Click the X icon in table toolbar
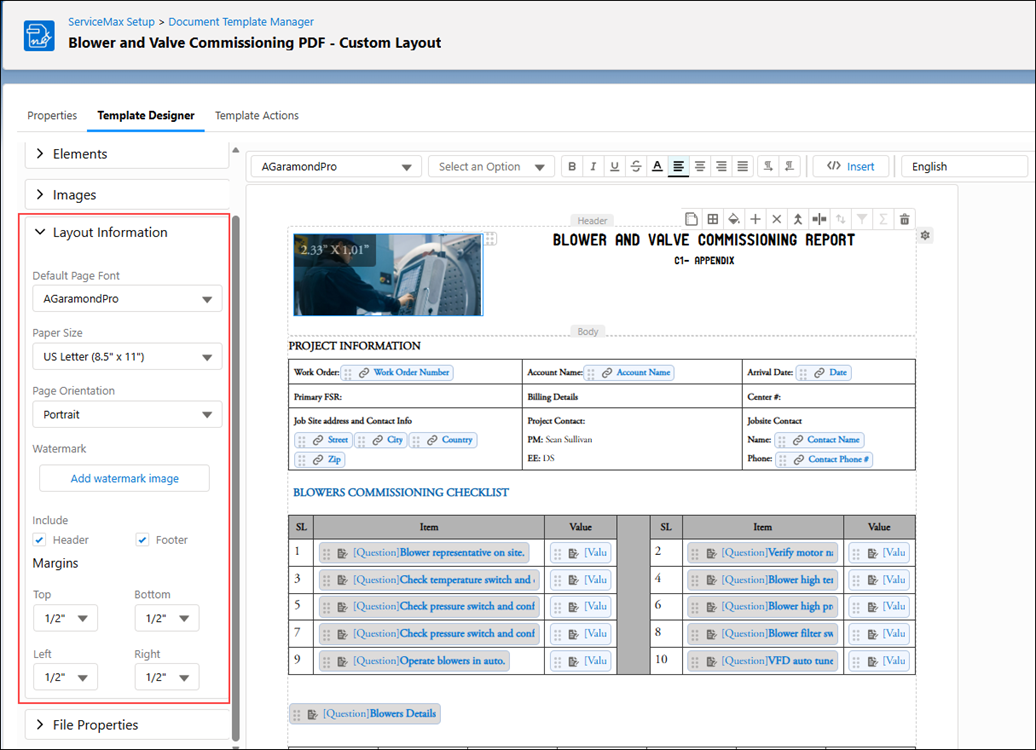Screen dimensions: 1036x750 (x=776, y=219)
